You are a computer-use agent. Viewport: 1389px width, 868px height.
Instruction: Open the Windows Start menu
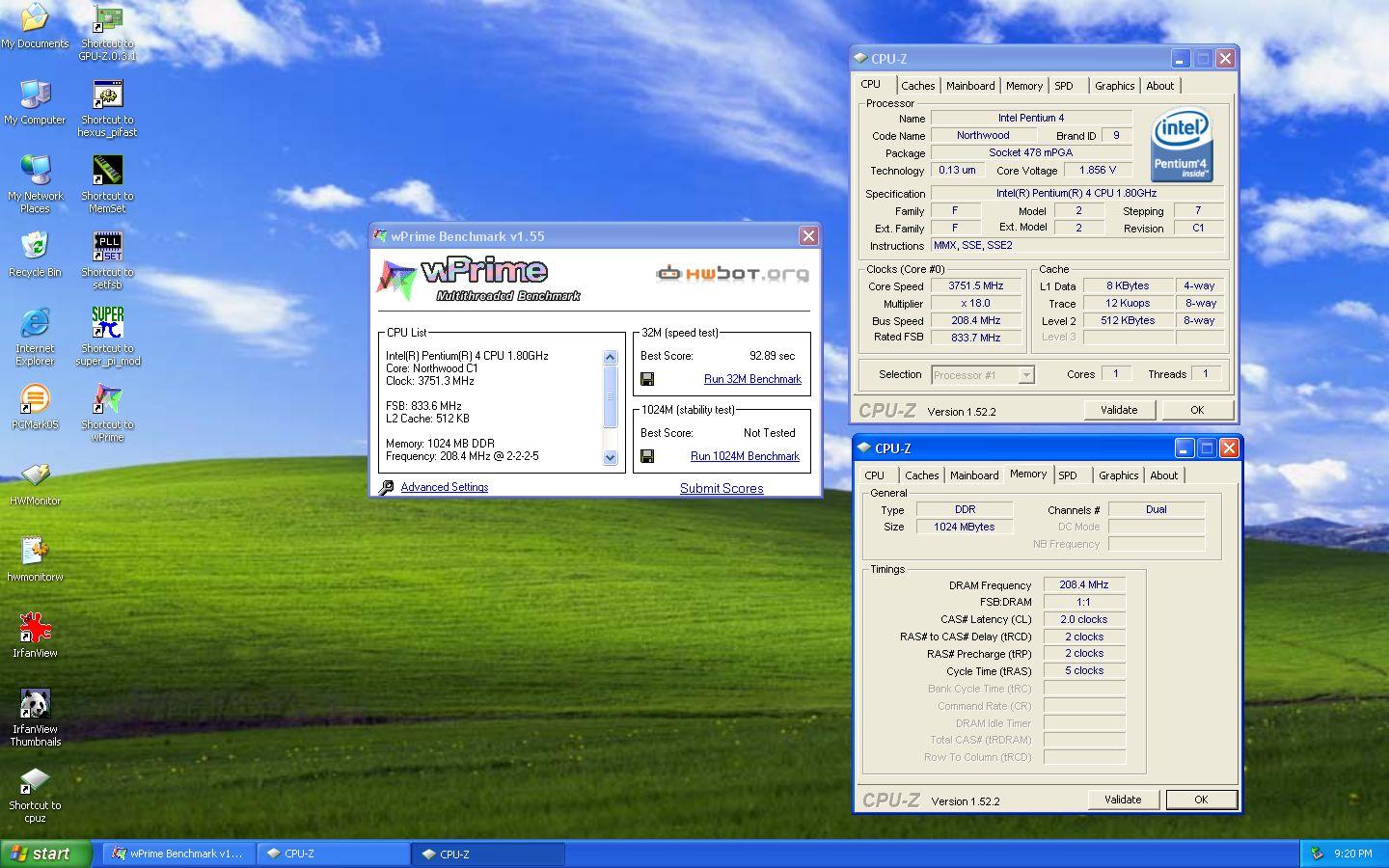(46, 854)
